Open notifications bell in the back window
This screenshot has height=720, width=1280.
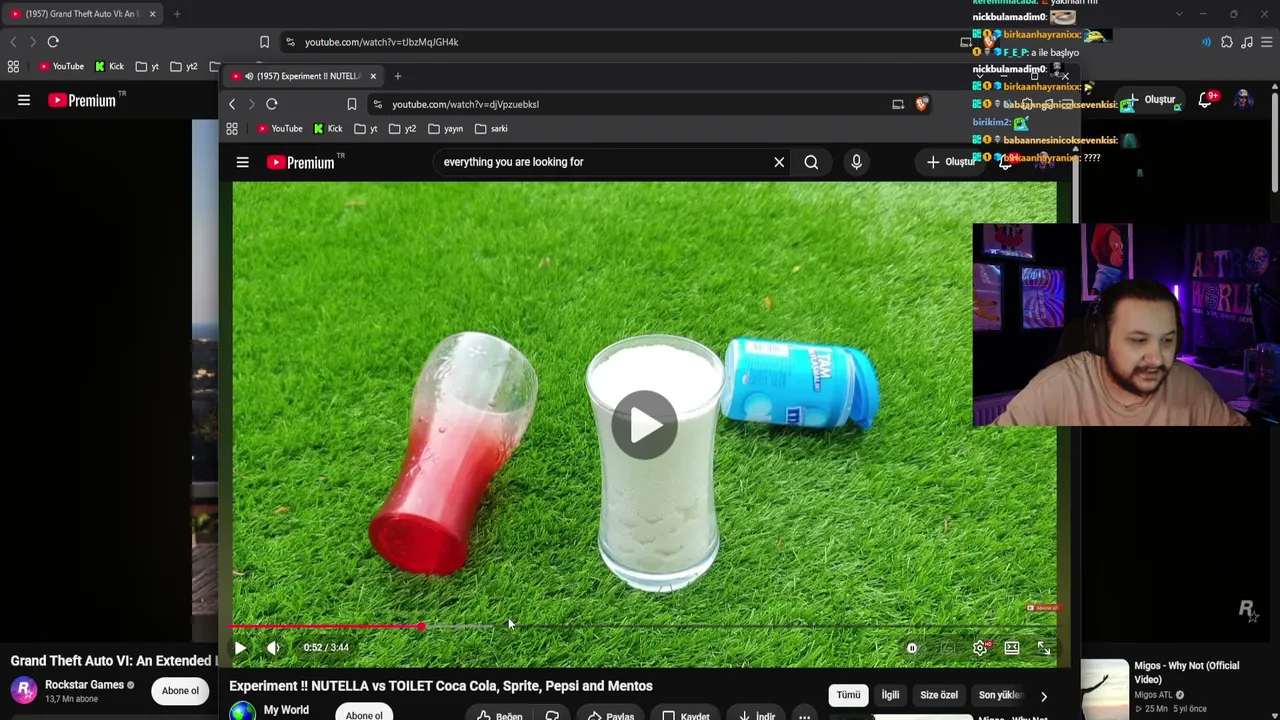tap(1207, 99)
